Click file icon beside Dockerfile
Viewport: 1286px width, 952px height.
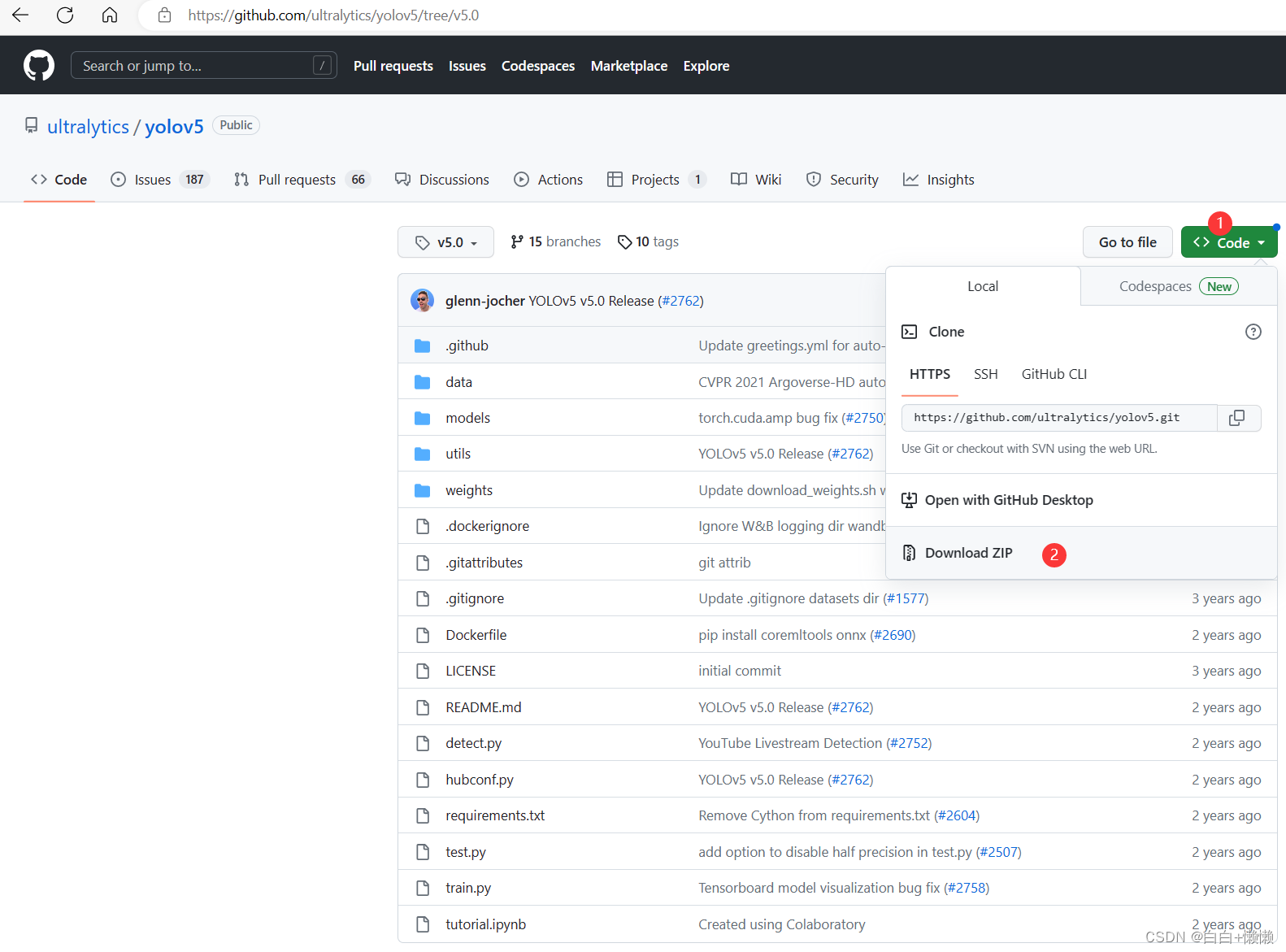tap(423, 635)
